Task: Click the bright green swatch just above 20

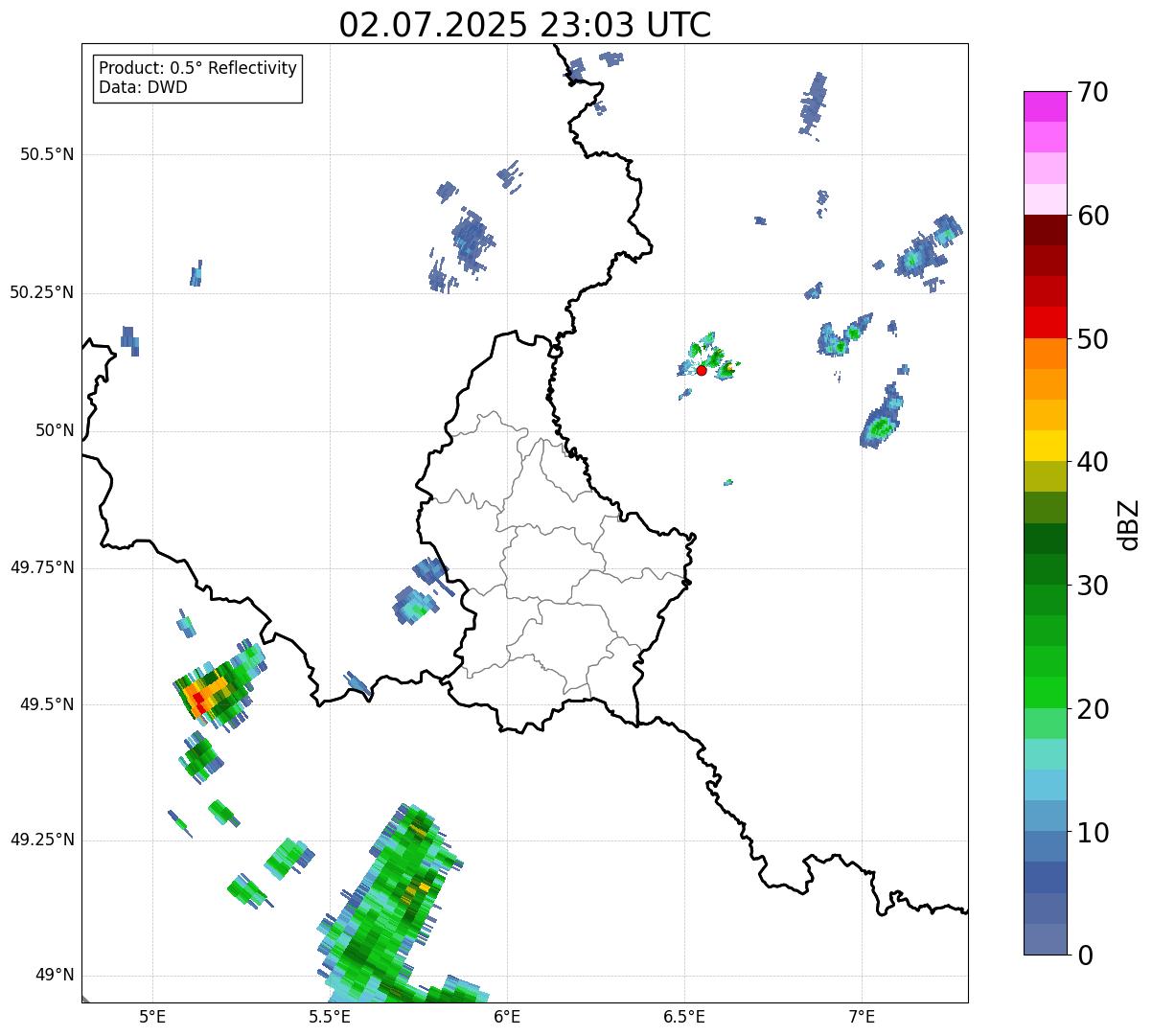Action: point(1045,693)
